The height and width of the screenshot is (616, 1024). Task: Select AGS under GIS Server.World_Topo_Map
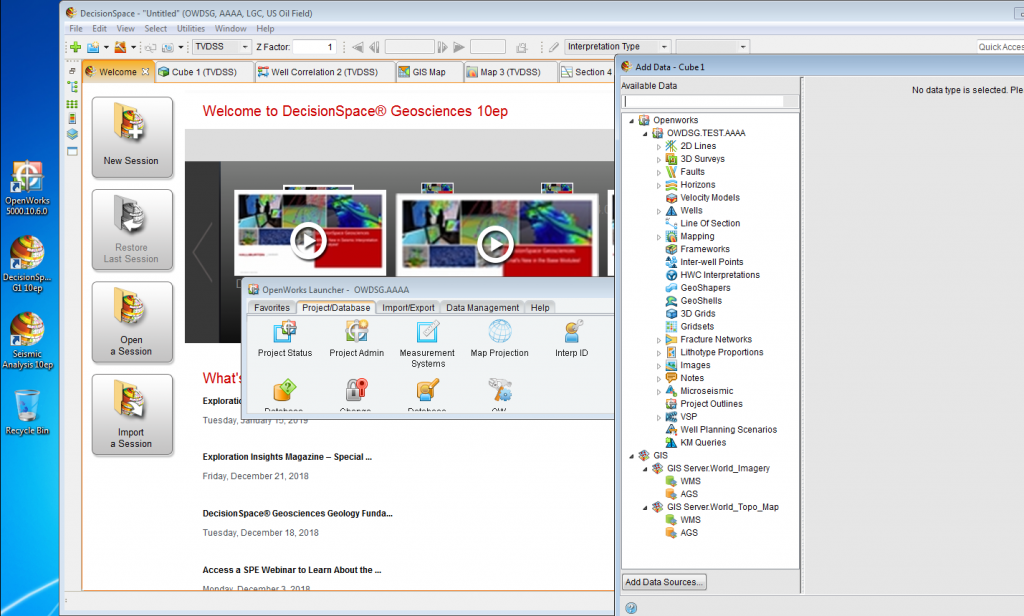coord(689,532)
